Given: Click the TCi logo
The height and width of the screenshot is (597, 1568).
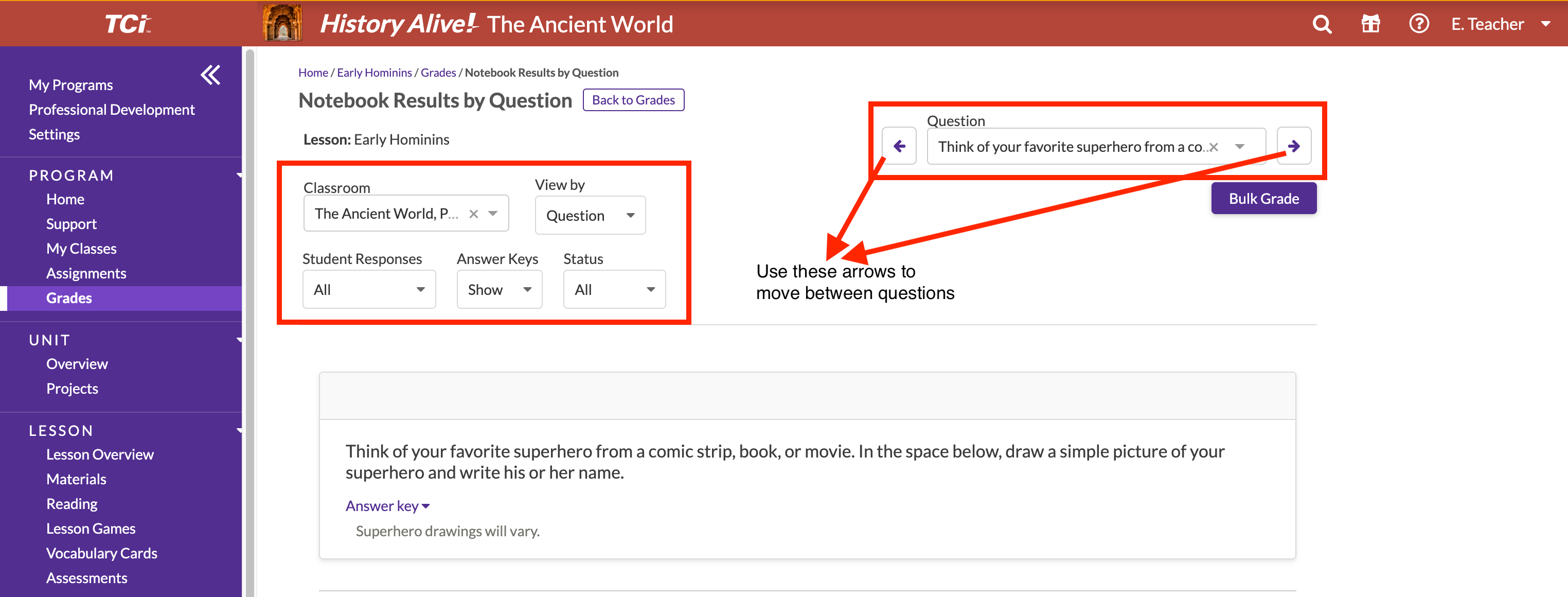Looking at the screenshot, I should [127, 24].
